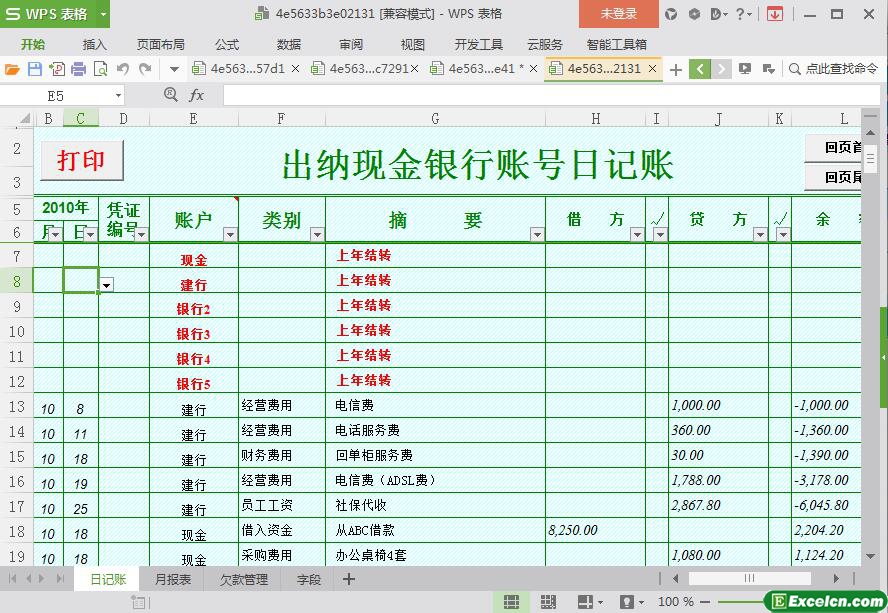Image resolution: width=888 pixels, height=613 pixels.
Task: Click the horizontal scrollbar thumb
Action: 749,578
